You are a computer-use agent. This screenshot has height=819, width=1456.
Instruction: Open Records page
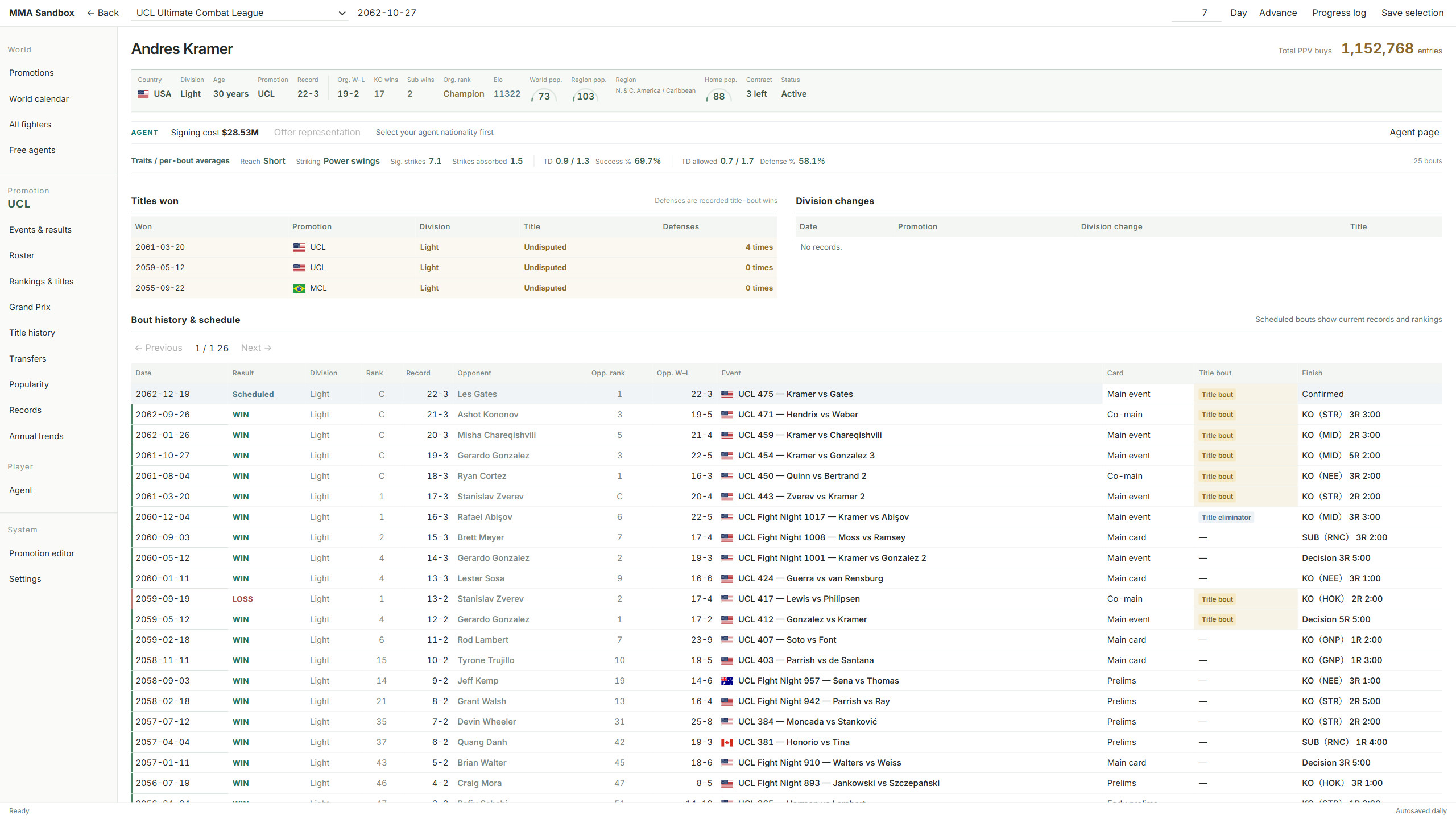tap(25, 410)
